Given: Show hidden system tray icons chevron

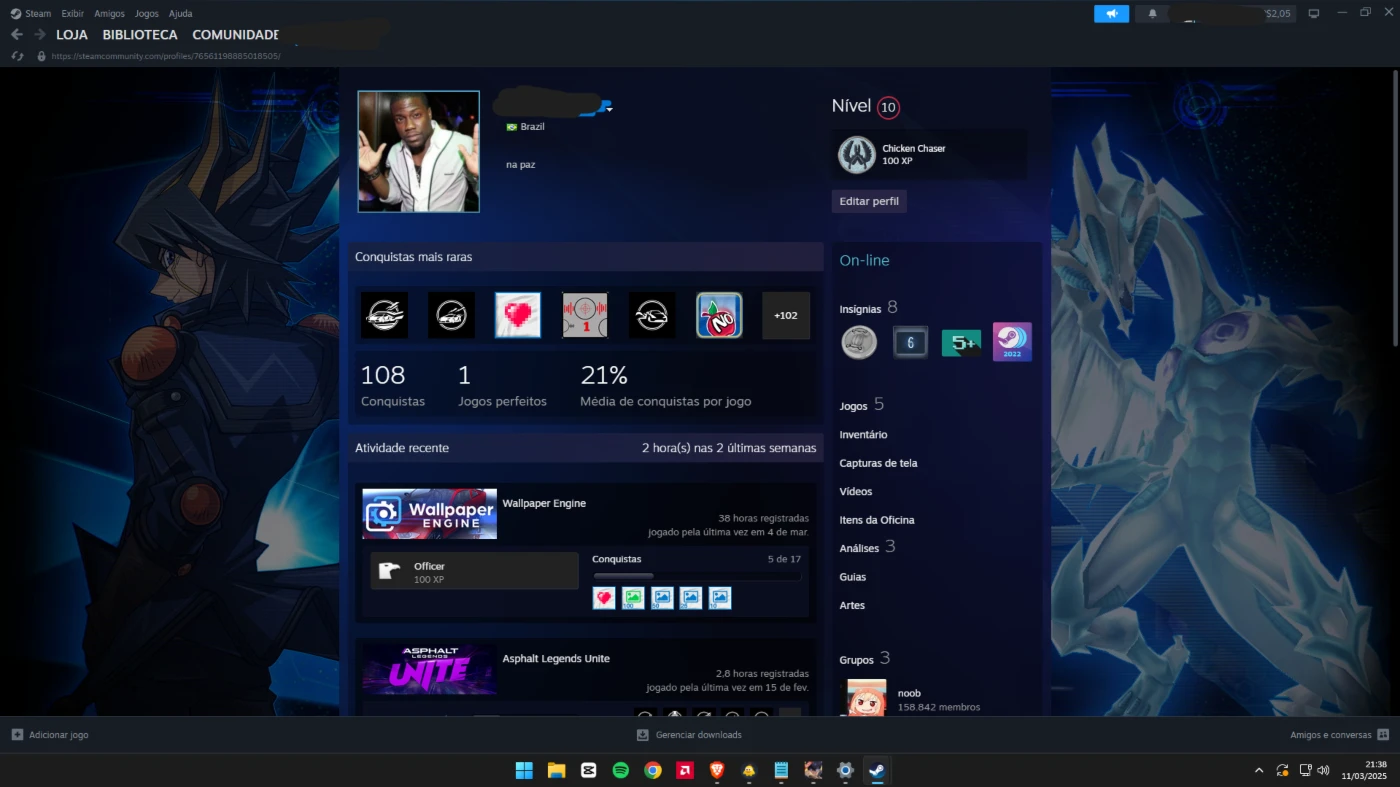Looking at the screenshot, I should pyautogui.click(x=1259, y=770).
